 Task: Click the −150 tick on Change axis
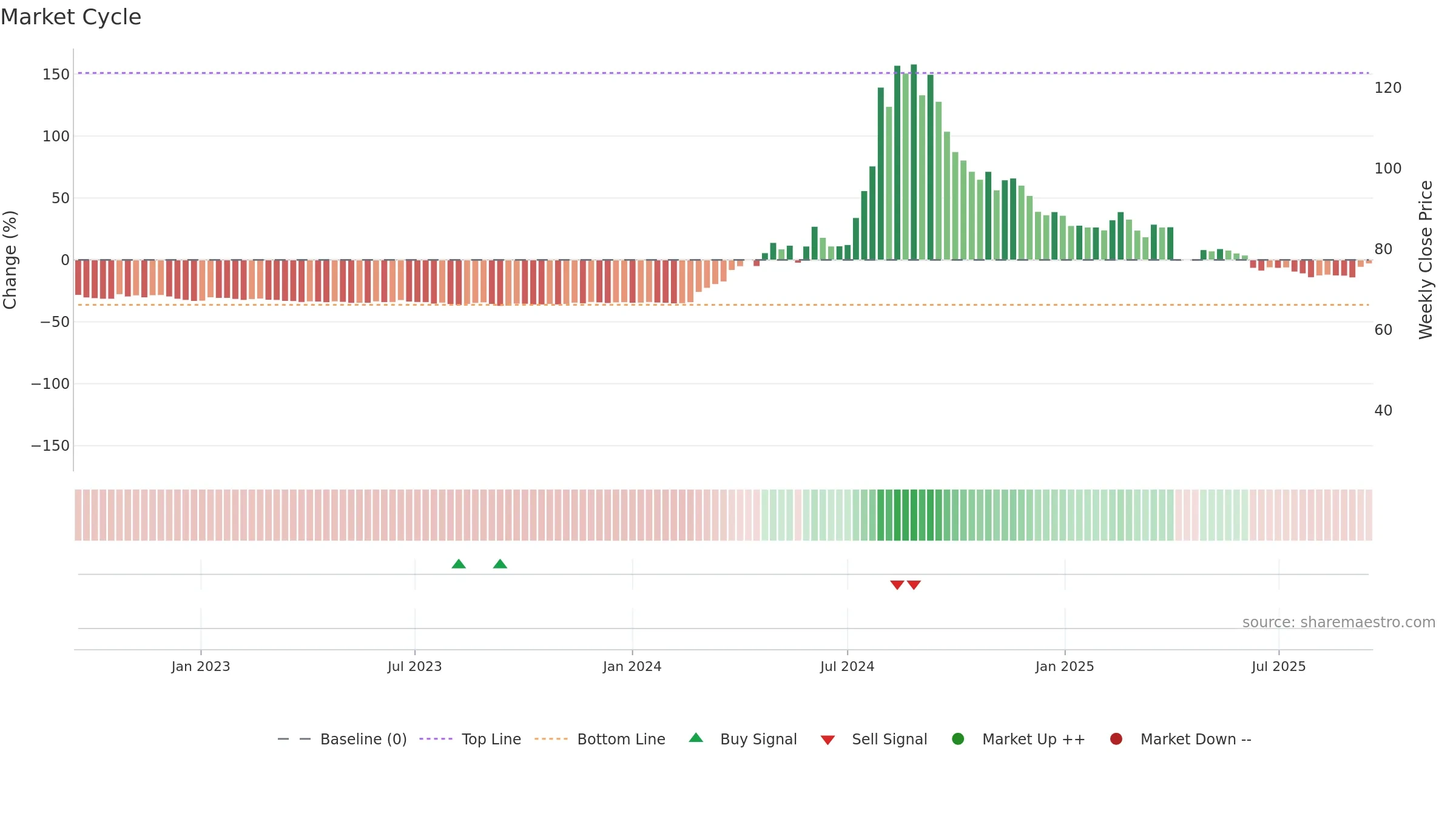click(x=50, y=446)
